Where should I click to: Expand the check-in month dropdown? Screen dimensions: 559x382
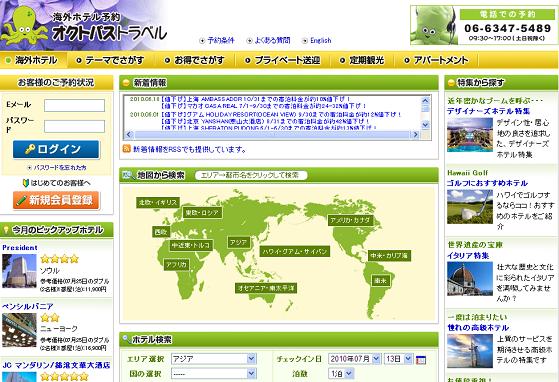pyautogui.click(x=354, y=358)
